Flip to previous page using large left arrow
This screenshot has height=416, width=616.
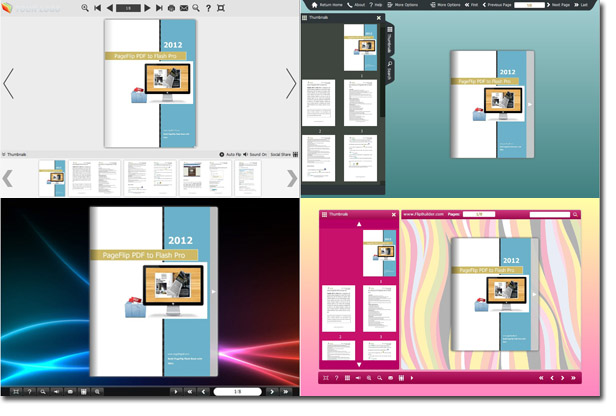click(8, 83)
